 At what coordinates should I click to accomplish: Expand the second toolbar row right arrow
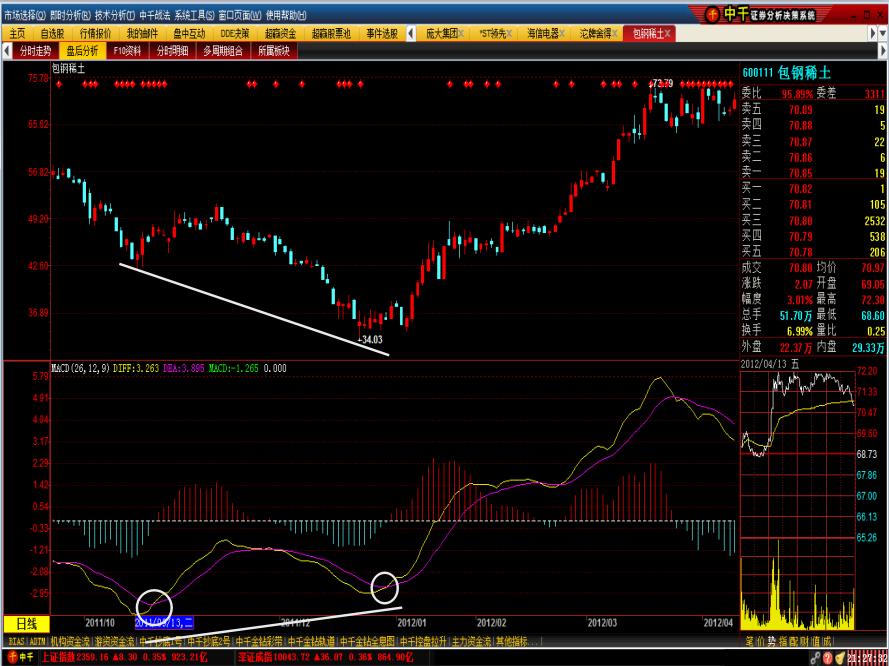pyautogui.click(x=881, y=50)
